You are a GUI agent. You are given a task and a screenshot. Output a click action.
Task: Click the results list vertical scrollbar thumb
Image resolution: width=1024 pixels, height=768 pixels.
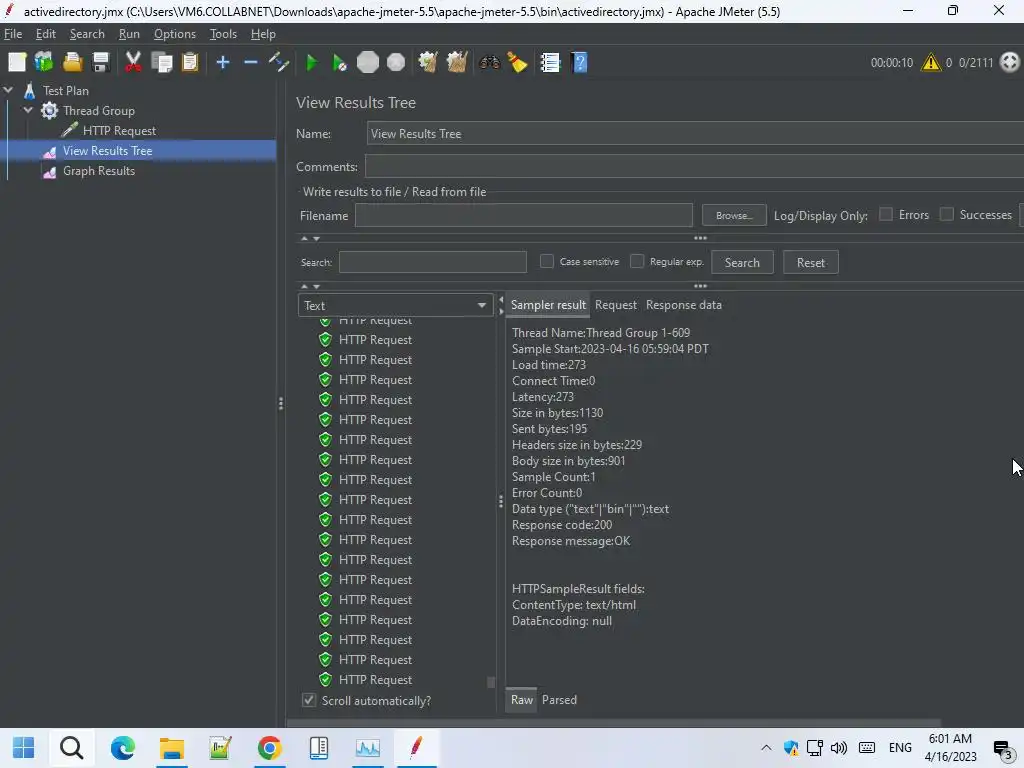491,682
